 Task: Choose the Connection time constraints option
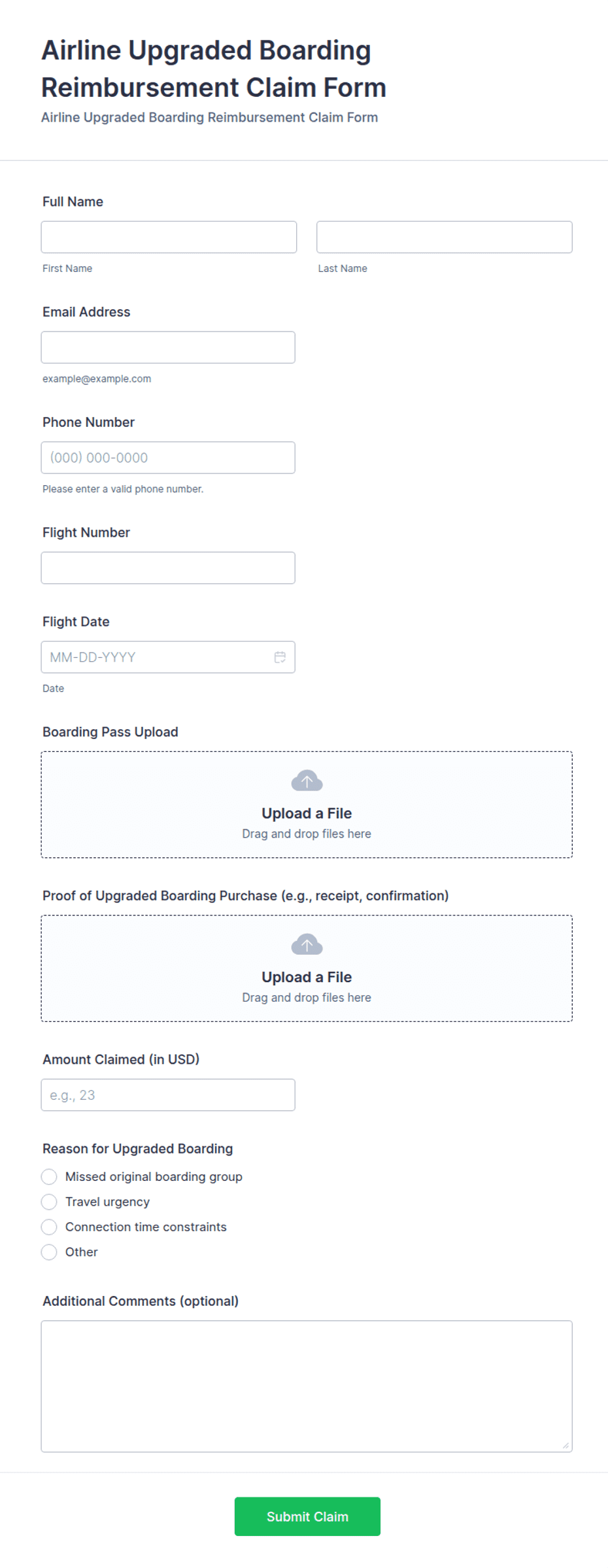[x=49, y=1227]
